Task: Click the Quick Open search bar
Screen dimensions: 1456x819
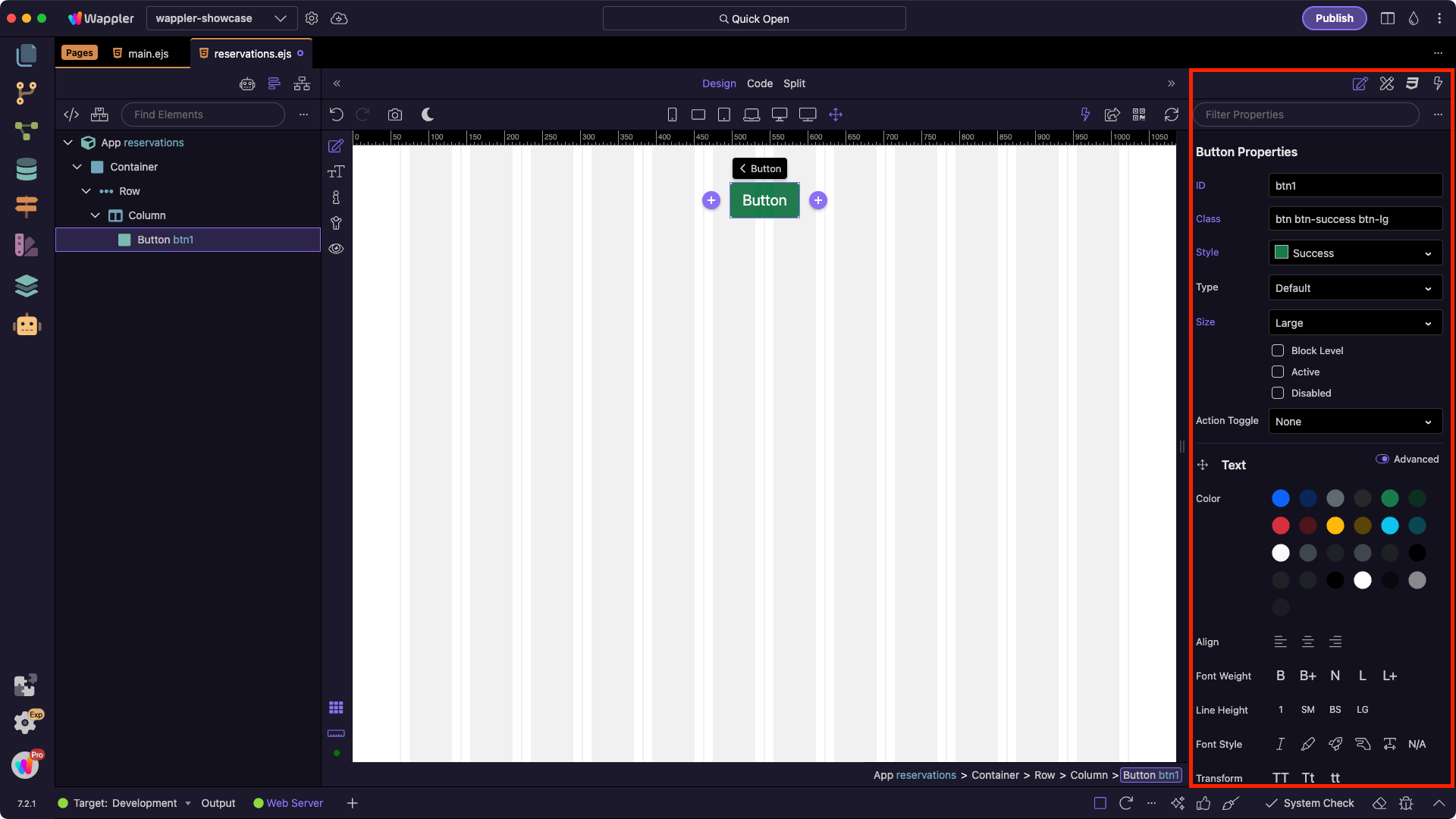Action: pos(754,18)
